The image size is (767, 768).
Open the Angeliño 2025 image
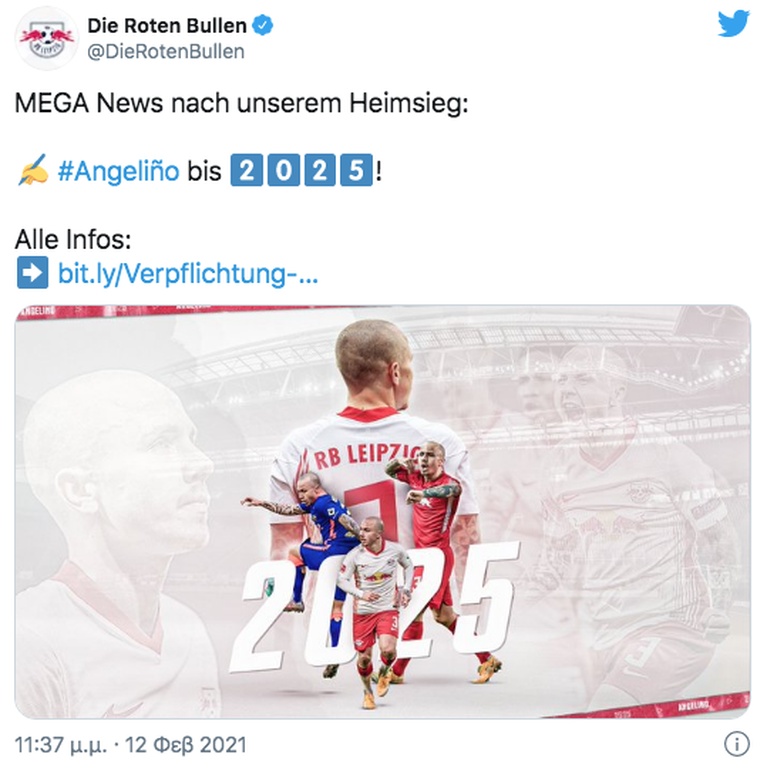(x=383, y=511)
